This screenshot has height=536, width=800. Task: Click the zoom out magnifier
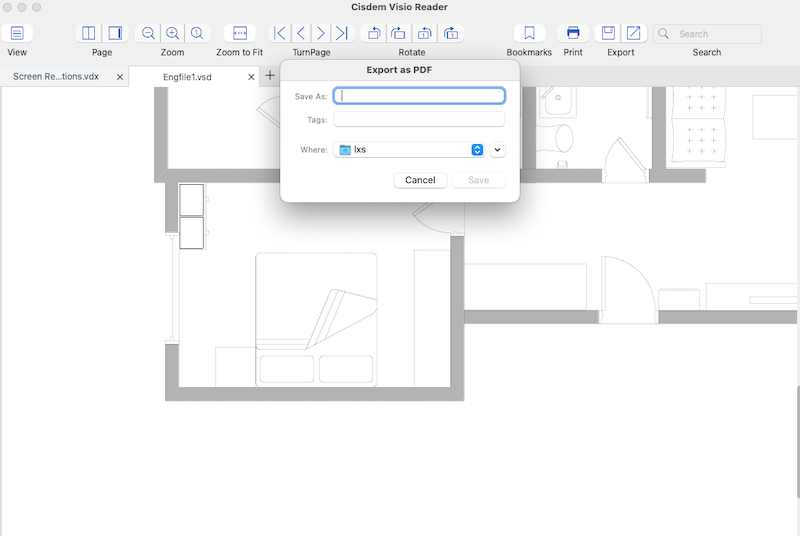[148, 34]
